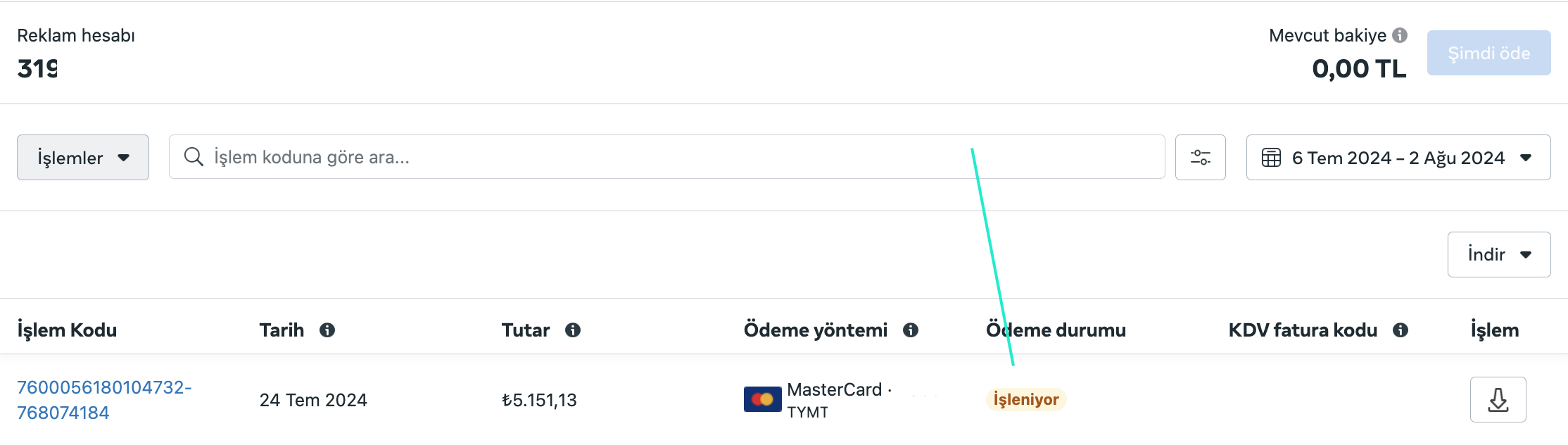Click info icon beside Ödeme yöntemi header

point(911,330)
